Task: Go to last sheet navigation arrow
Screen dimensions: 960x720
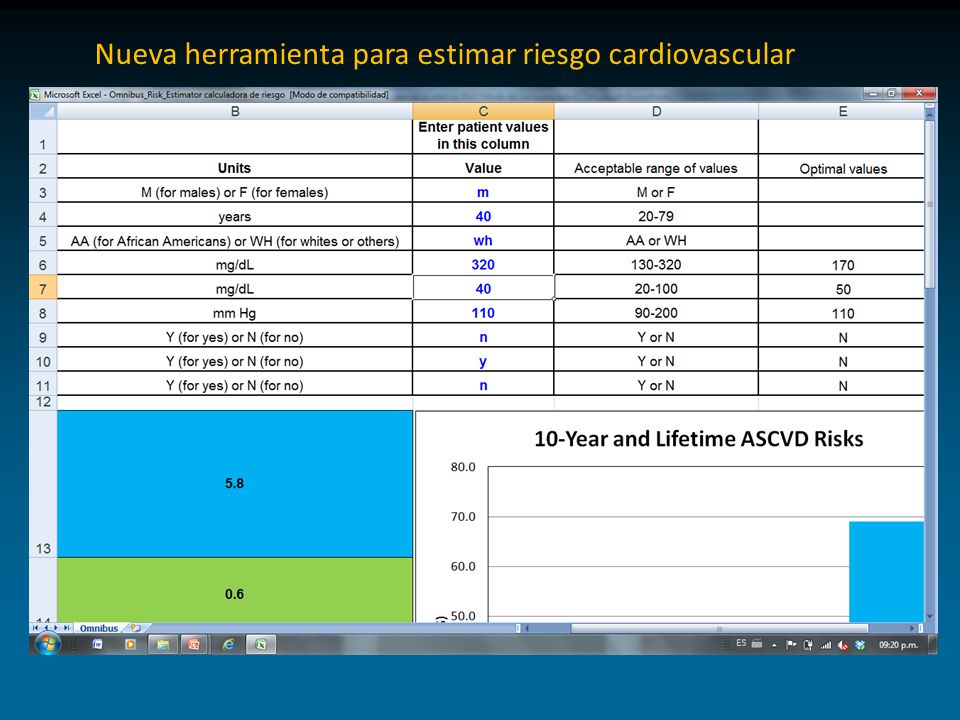Action: pos(66,628)
